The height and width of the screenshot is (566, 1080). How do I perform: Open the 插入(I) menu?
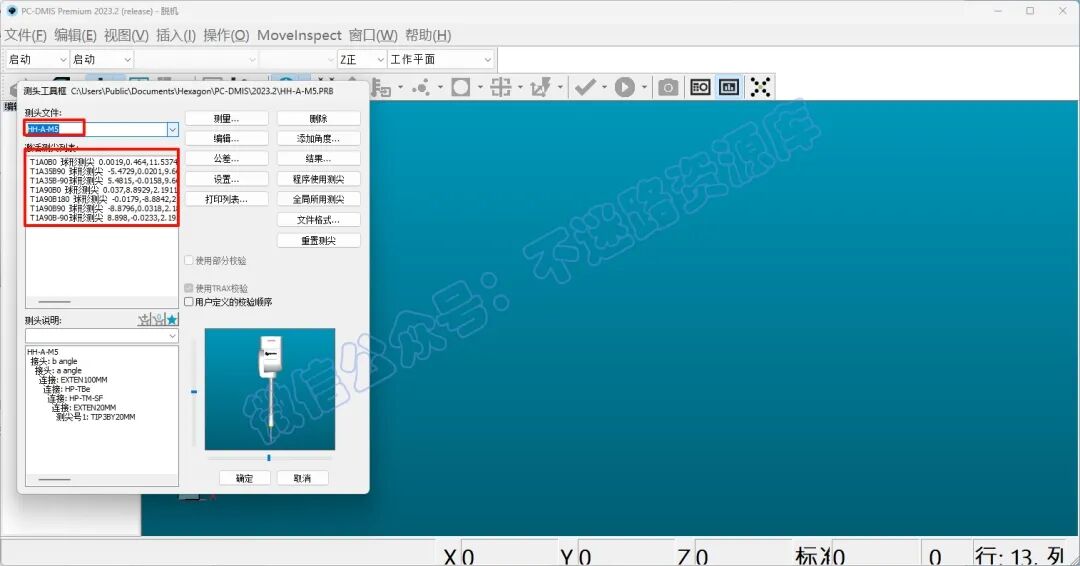point(176,35)
